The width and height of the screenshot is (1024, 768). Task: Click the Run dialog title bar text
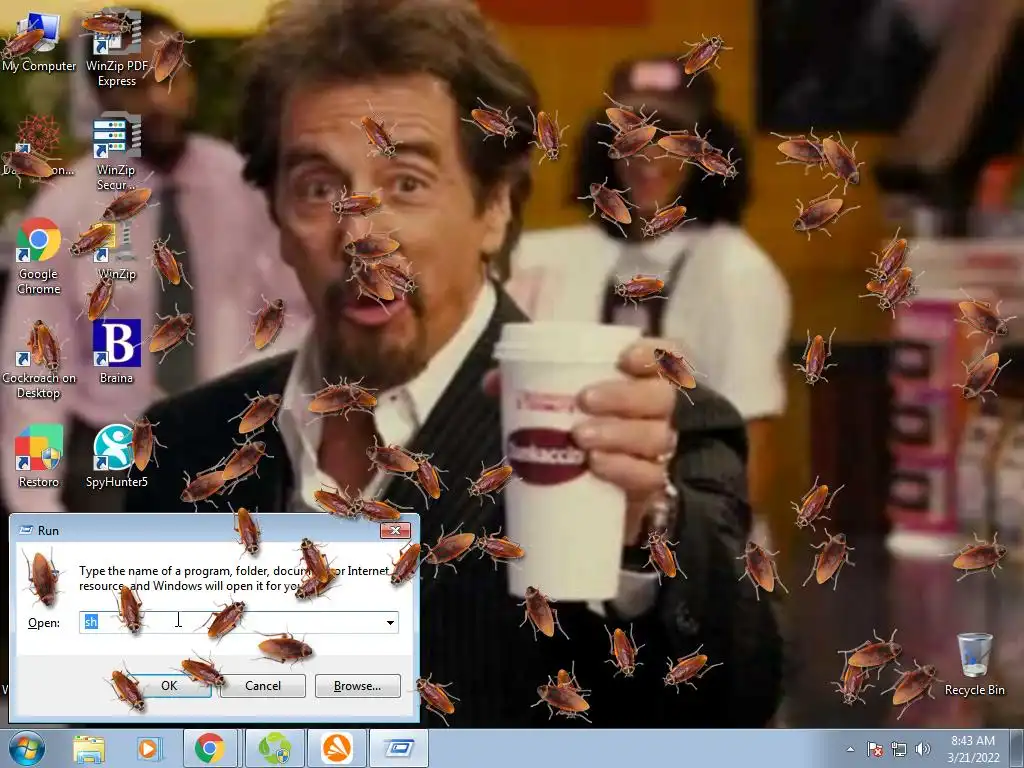point(48,530)
